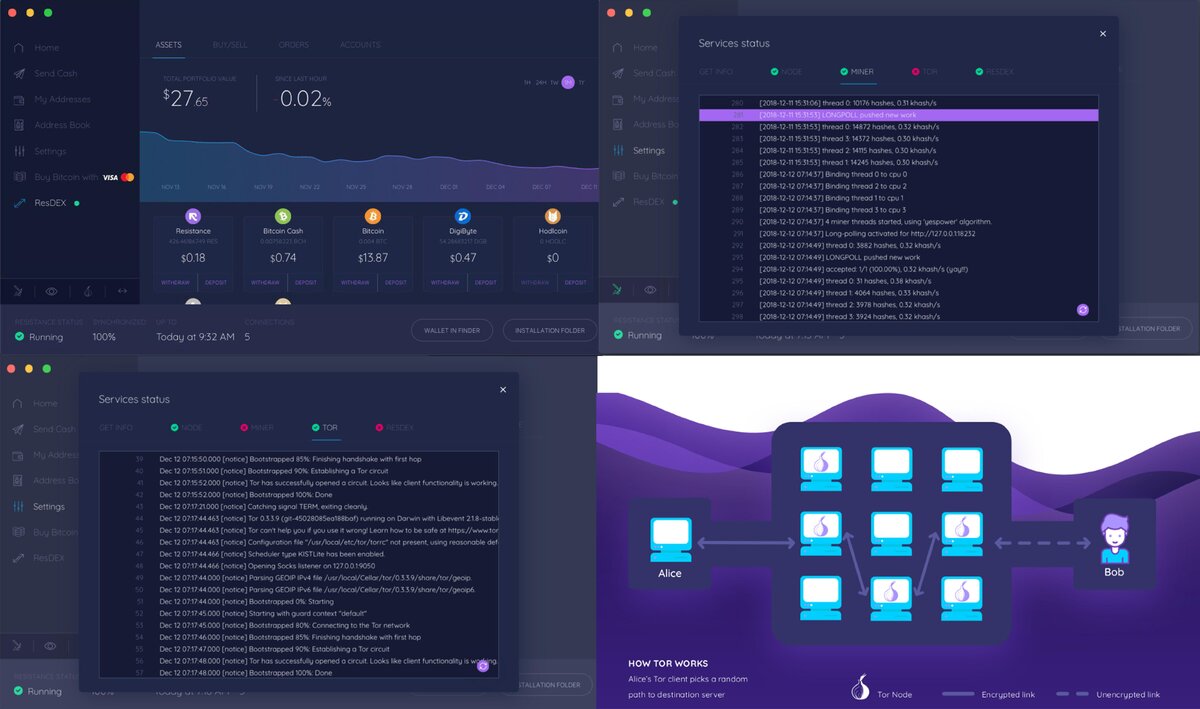Click the $27.65 total portfolio value
Image resolution: width=1200 pixels, height=709 pixels.
(x=187, y=100)
